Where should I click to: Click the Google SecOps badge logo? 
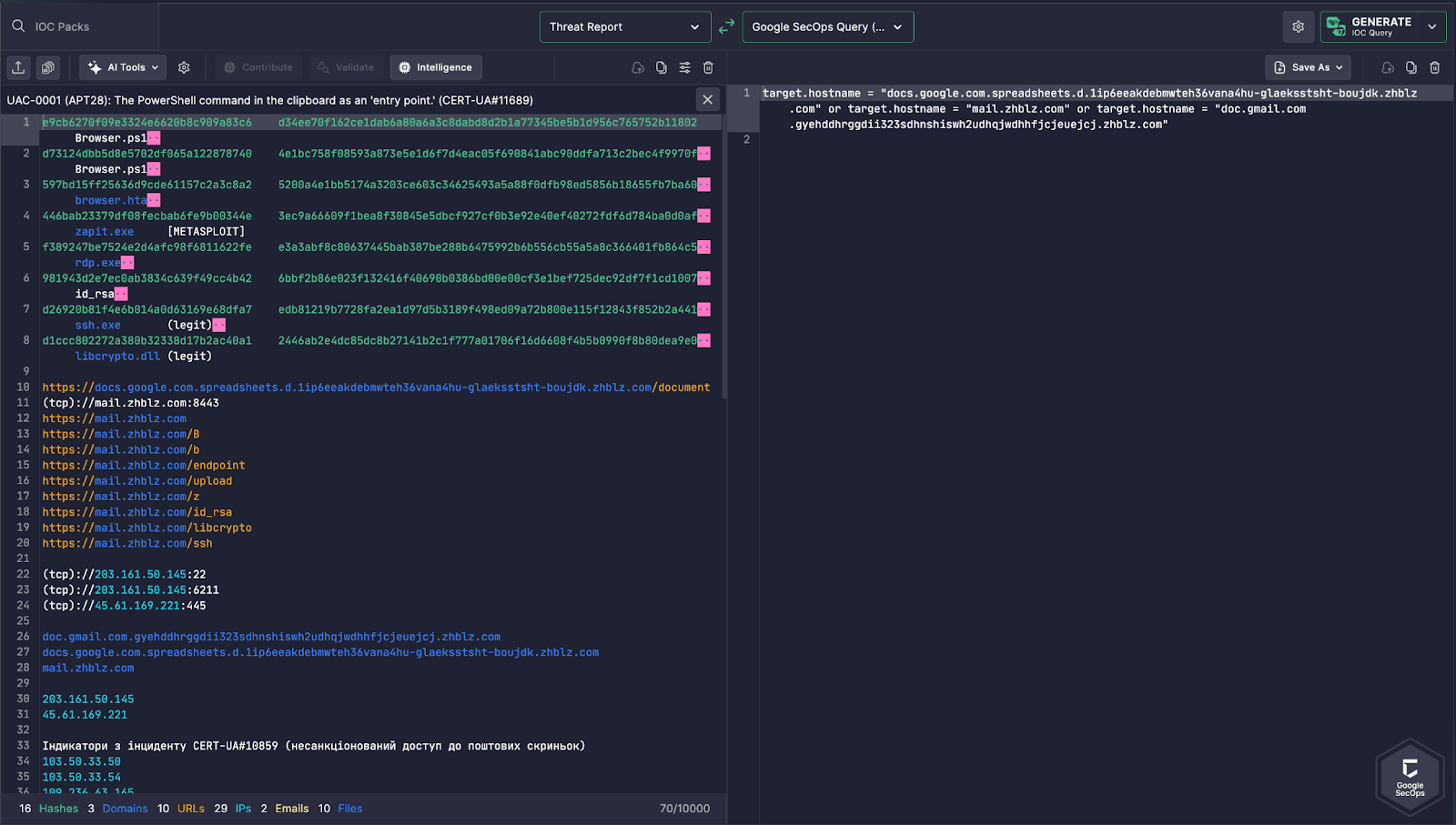(x=1410, y=776)
